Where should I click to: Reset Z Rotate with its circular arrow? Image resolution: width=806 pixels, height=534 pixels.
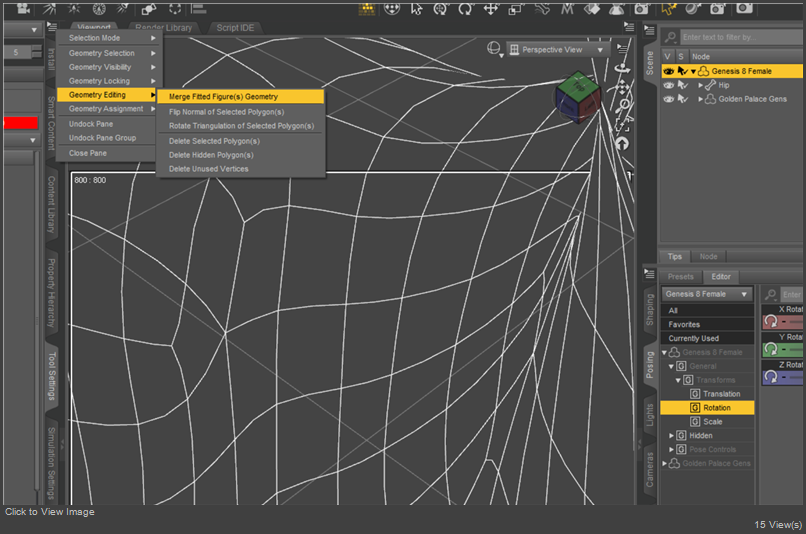(770, 377)
